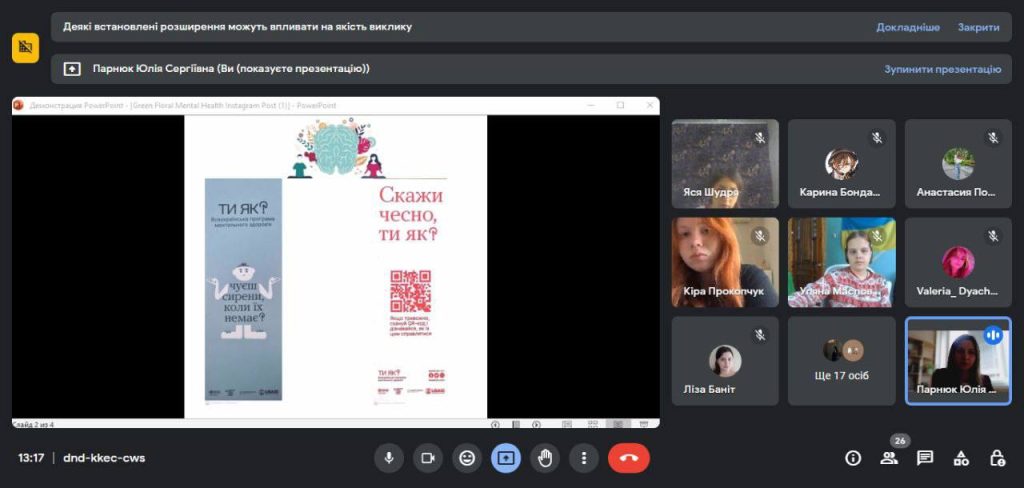Click the Ліза Баніт participant tile
The width and height of the screenshot is (1024, 488).
tap(724, 360)
